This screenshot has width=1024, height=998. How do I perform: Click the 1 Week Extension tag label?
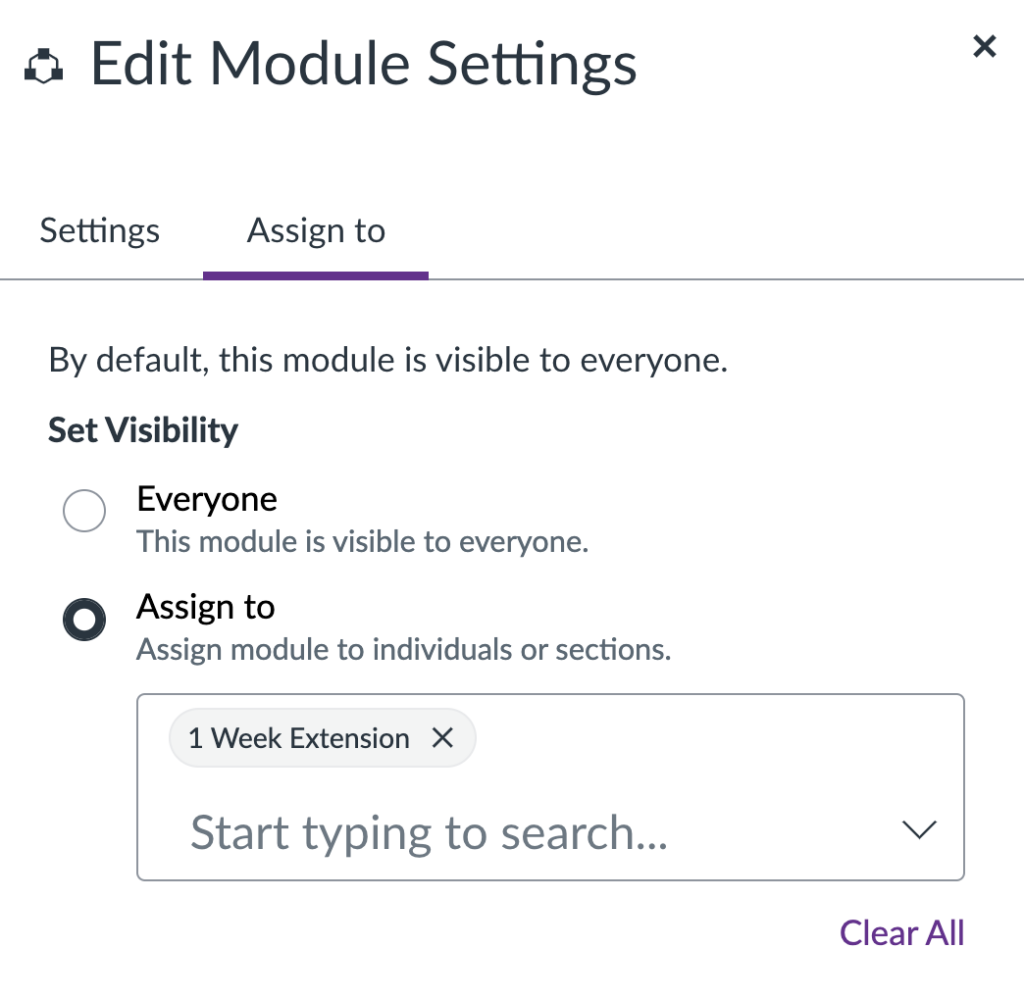point(299,738)
